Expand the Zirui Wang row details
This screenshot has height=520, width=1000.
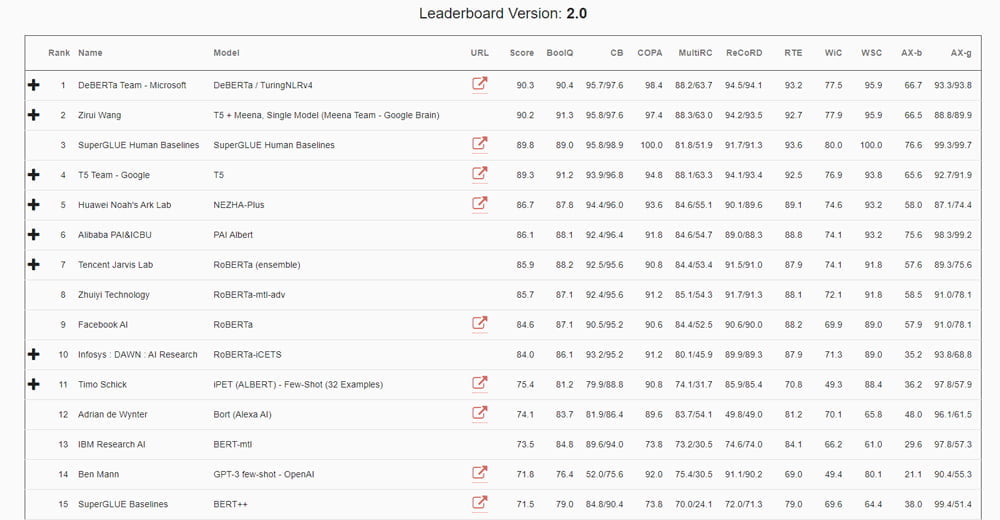pos(34,116)
